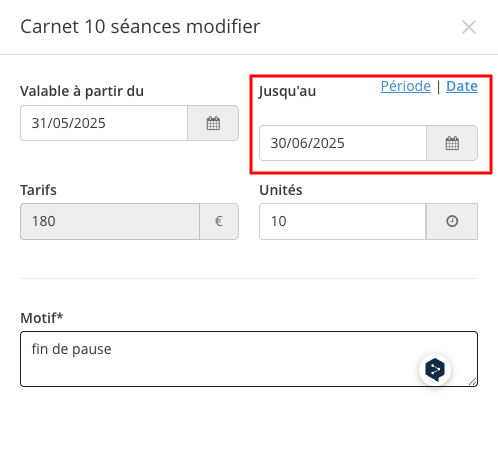
Task: Click the Valable à partir du label
Action: [x=82, y=91]
